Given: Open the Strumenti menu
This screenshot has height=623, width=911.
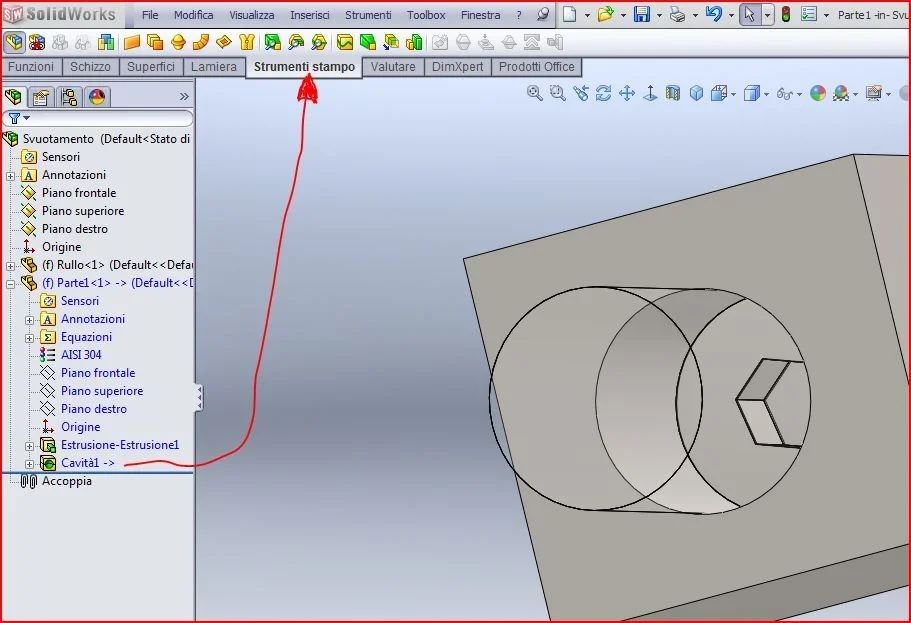Looking at the screenshot, I should click(368, 15).
